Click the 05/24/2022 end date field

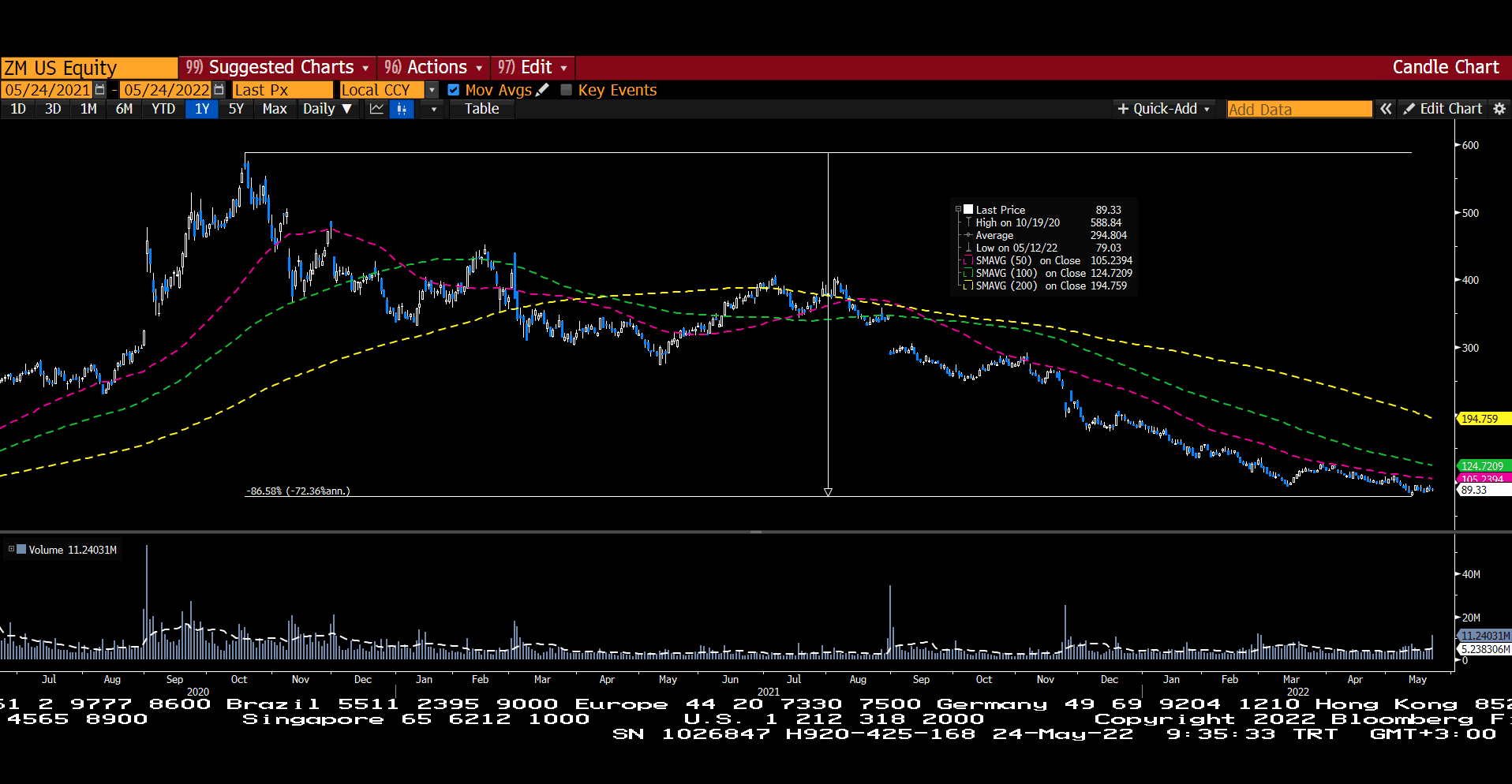pyautogui.click(x=167, y=90)
